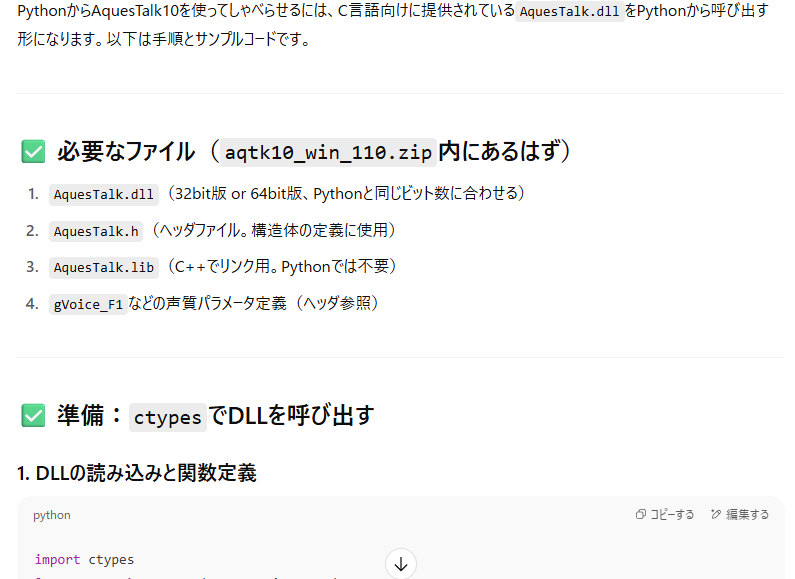
Task: Click the heading 1. DLLの読み込みと関数定義
Action: pyautogui.click(x=137, y=473)
